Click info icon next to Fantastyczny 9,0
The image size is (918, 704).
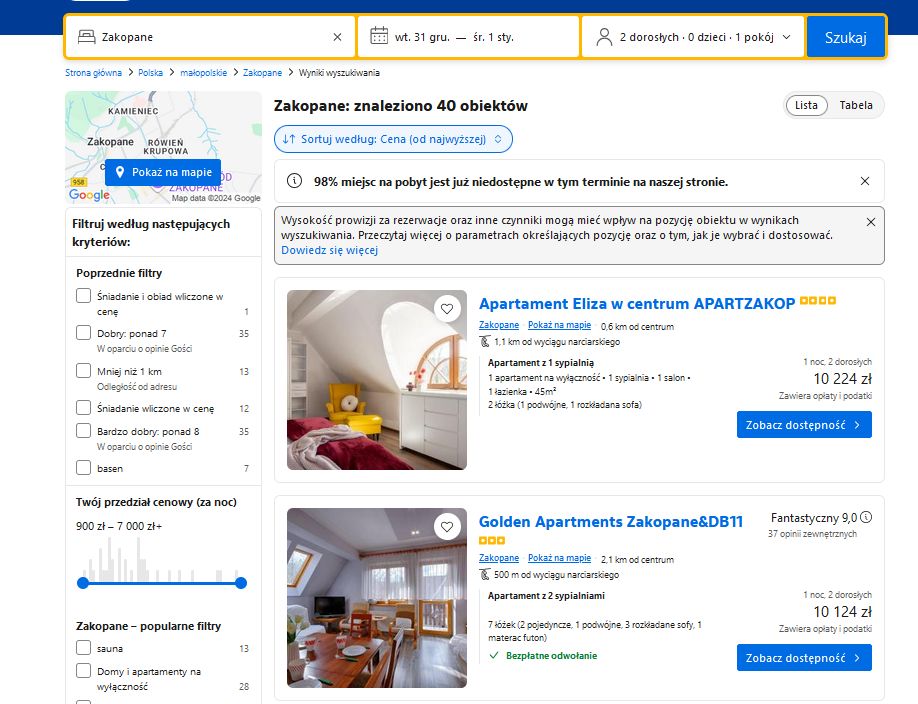click(866, 517)
